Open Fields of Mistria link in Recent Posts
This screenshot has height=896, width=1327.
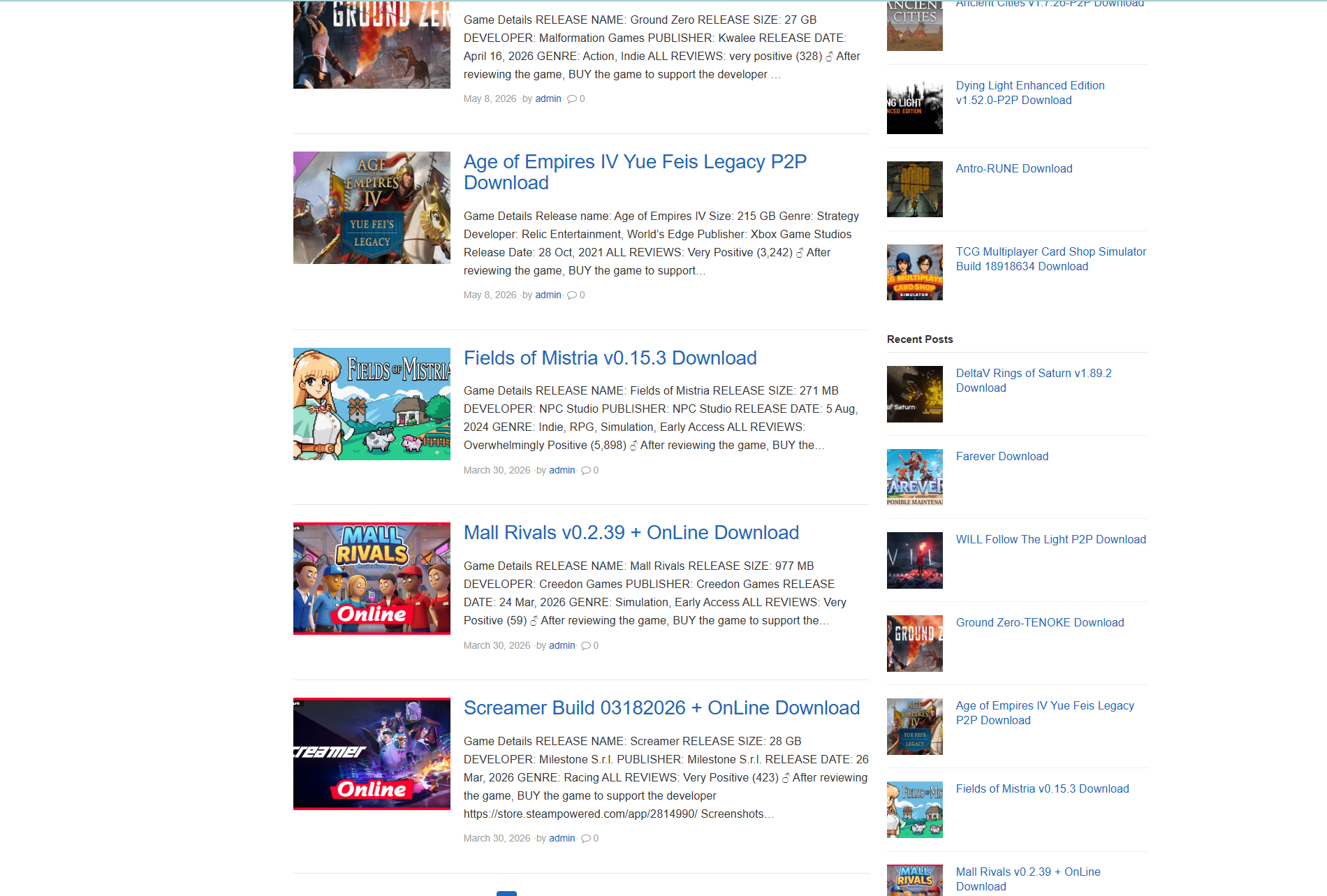[x=1042, y=789]
